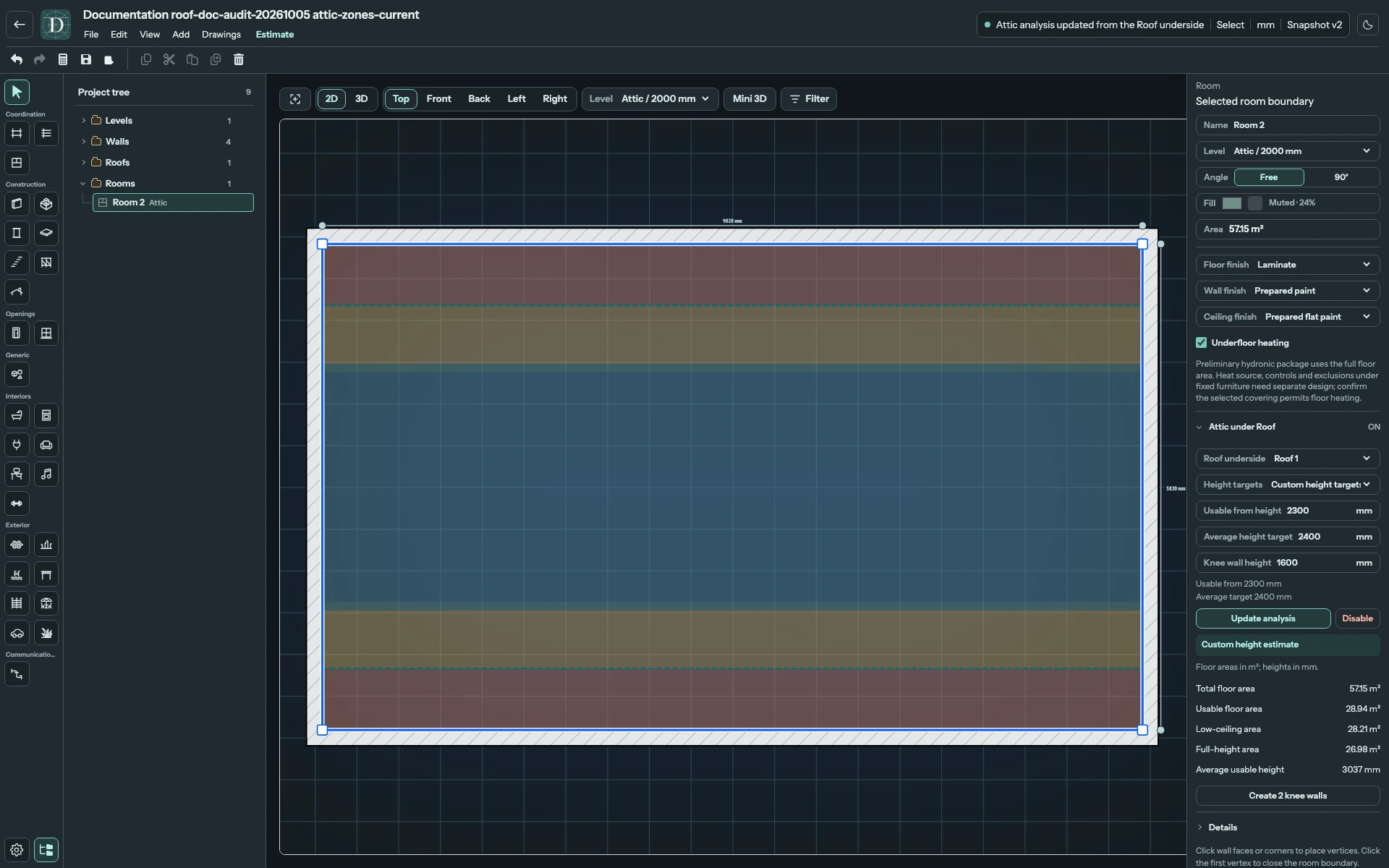Open the Level Attic / 2000 mm toolbar dropdown

(650, 99)
